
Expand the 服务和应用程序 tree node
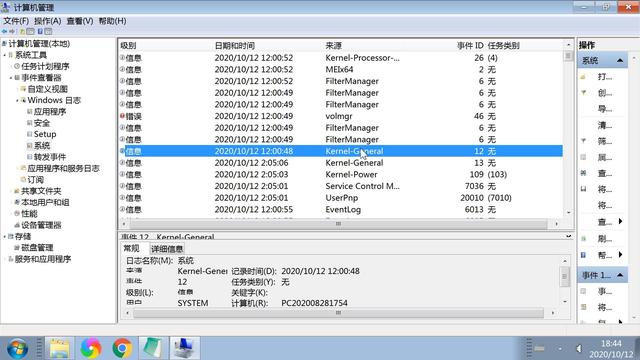click(x=4, y=259)
